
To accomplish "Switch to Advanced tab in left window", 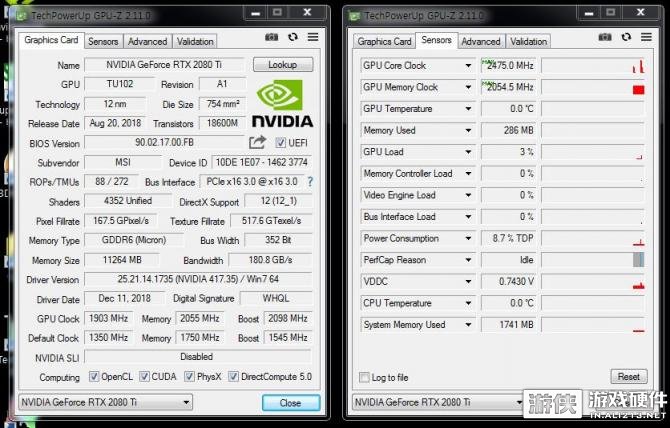I will click(x=147, y=41).
